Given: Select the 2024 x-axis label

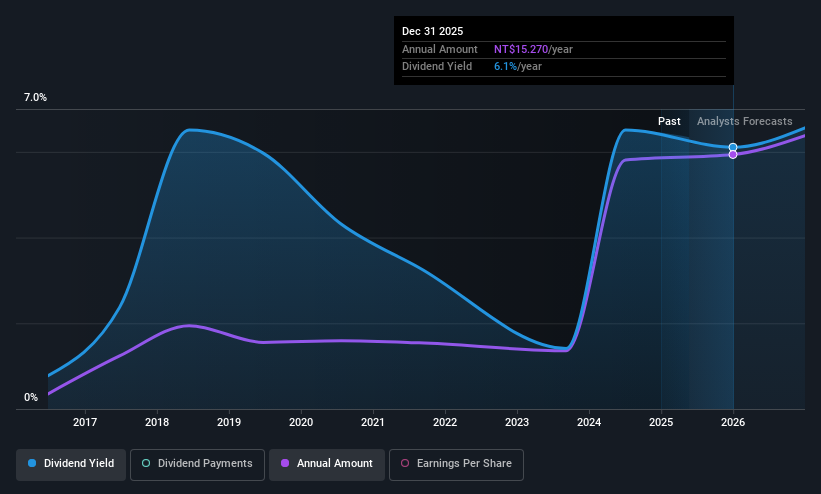Looking at the screenshot, I should click(589, 422).
